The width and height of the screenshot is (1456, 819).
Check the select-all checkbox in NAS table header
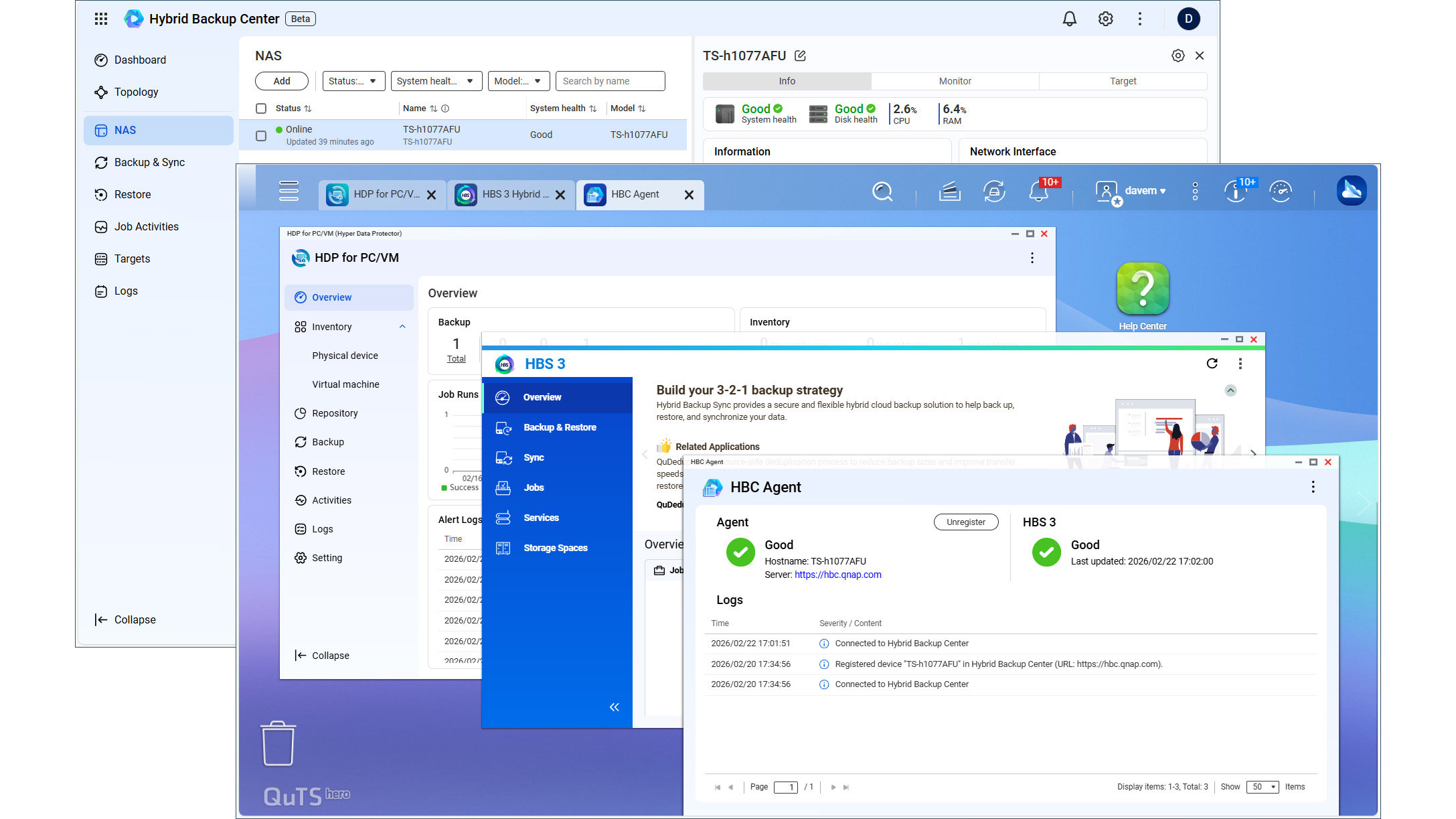click(x=261, y=108)
